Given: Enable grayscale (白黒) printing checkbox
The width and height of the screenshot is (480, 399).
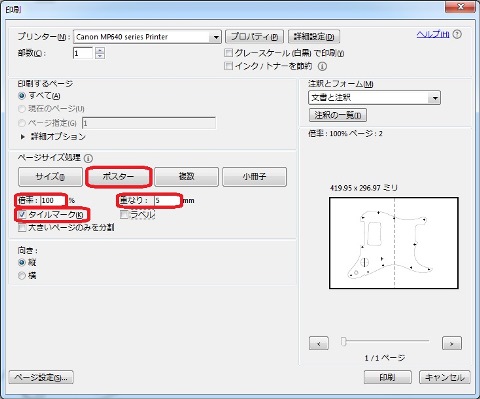Looking at the screenshot, I should pos(229,53).
